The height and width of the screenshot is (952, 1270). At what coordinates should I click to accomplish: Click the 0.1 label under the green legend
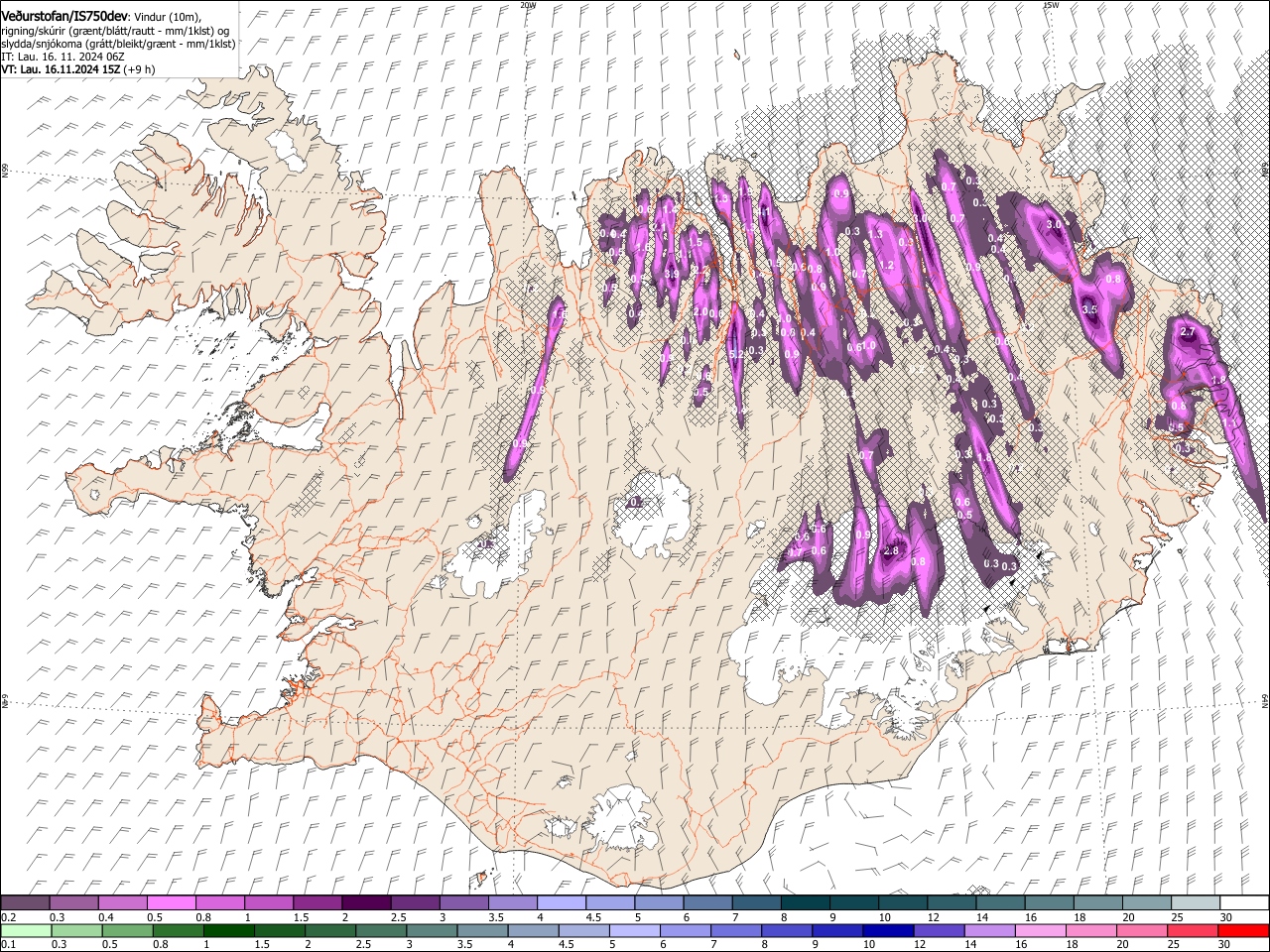(8, 945)
